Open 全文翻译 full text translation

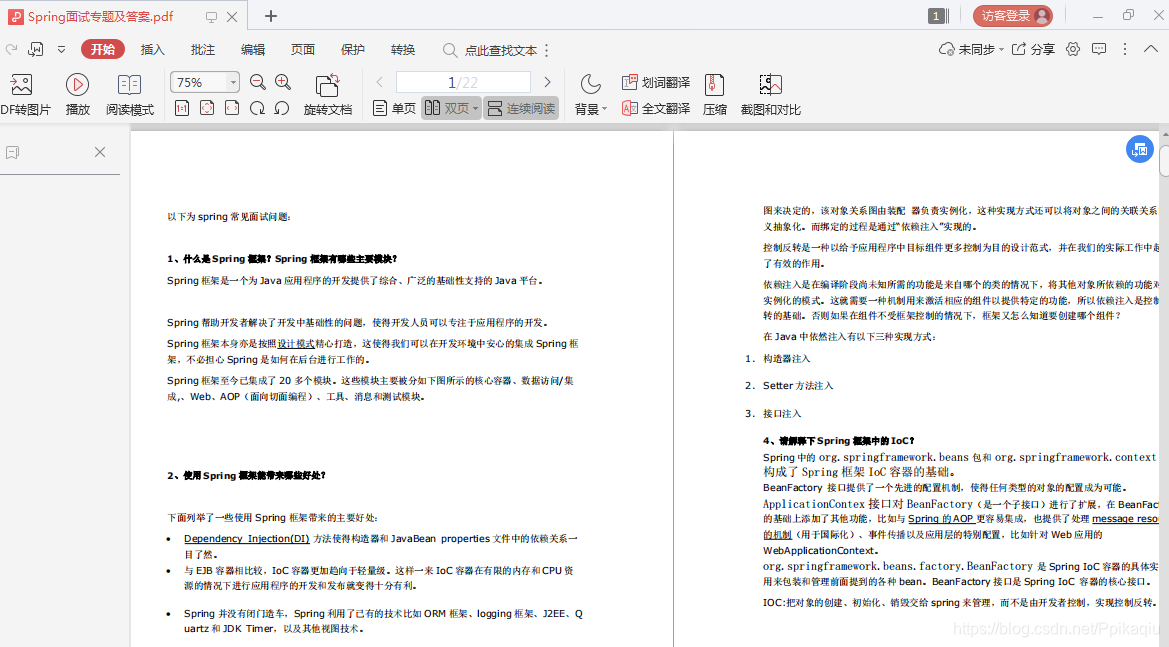pos(656,109)
